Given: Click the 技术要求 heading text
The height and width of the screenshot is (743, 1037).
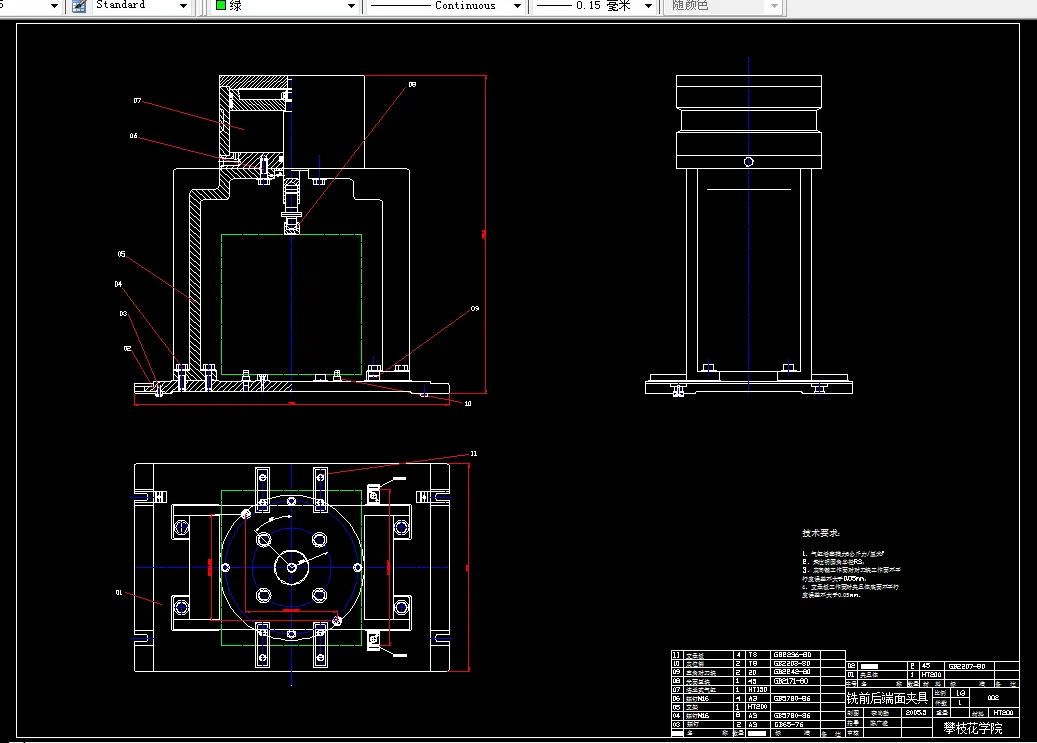Looking at the screenshot, I should point(820,534).
